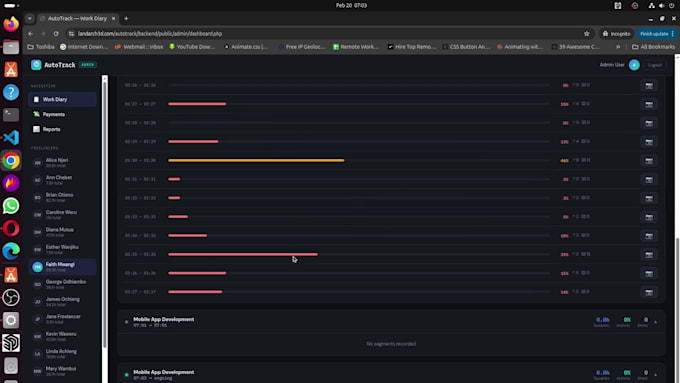
Task: Show hidden bookmarks with overflow chevron
Action: click(x=618, y=47)
